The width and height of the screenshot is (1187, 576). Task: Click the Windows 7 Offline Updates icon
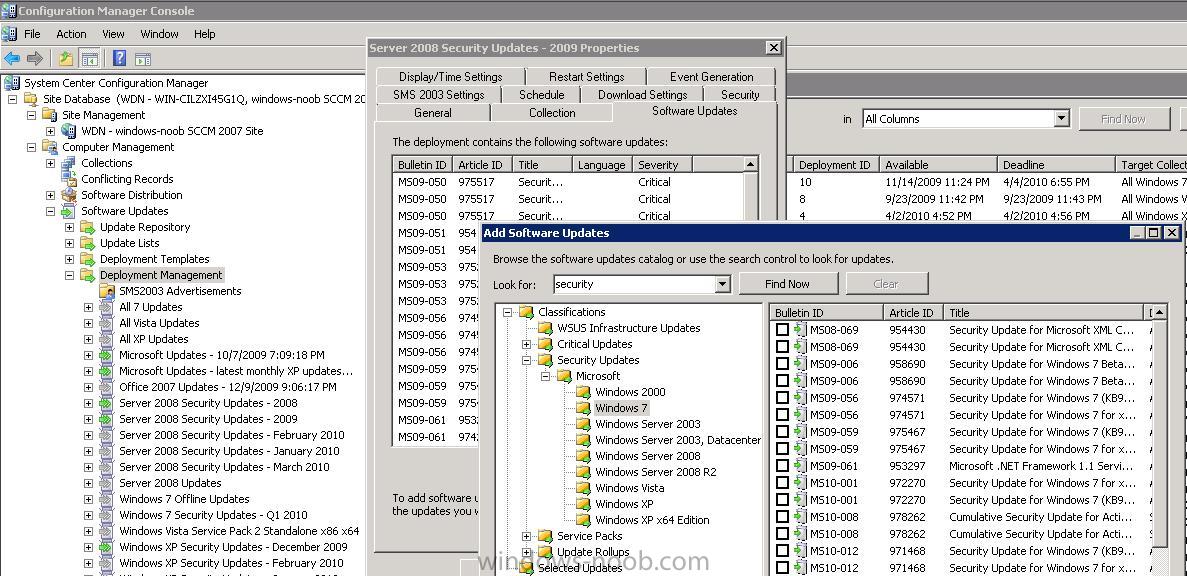click(107, 499)
